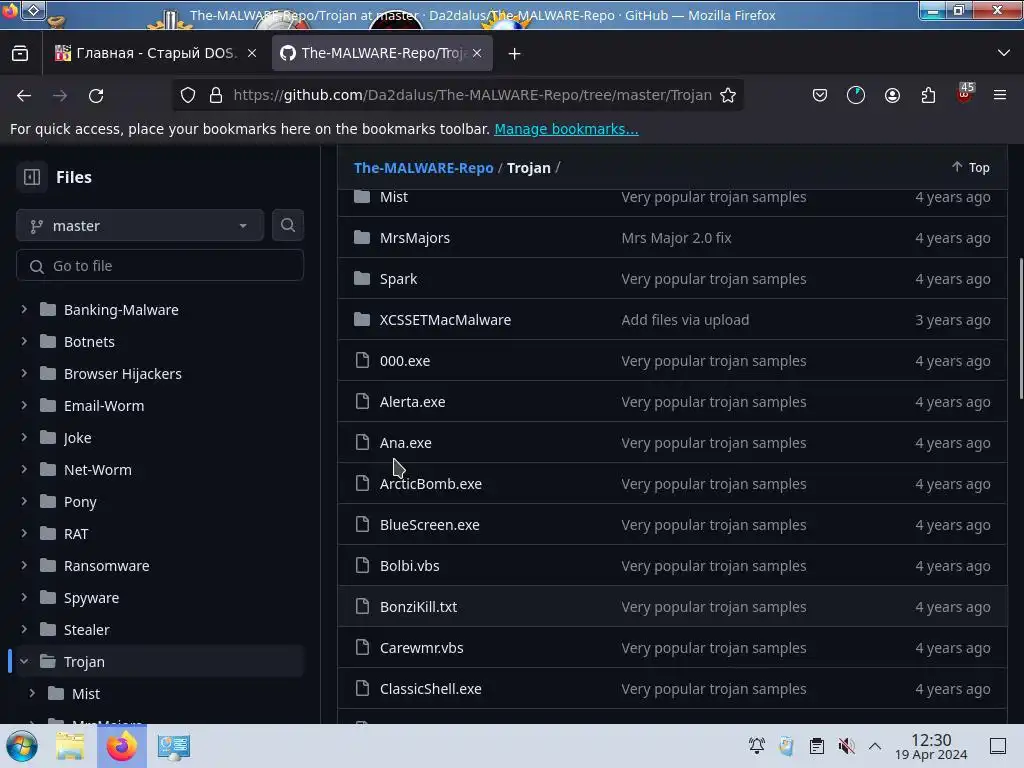1024x768 pixels.
Task: Show hidden system tray icons
Action: pyautogui.click(x=875, y=746)
